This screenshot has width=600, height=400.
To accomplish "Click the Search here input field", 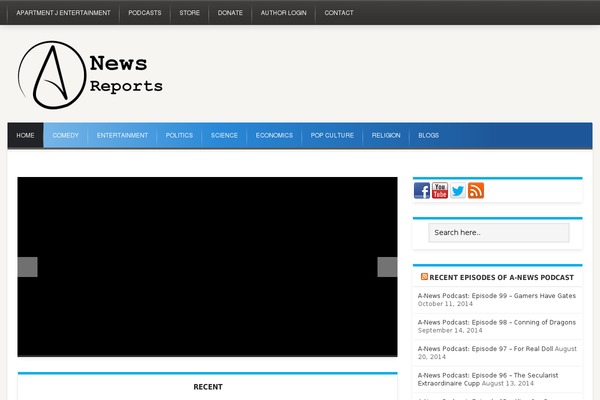I will [x=499, y=233].
